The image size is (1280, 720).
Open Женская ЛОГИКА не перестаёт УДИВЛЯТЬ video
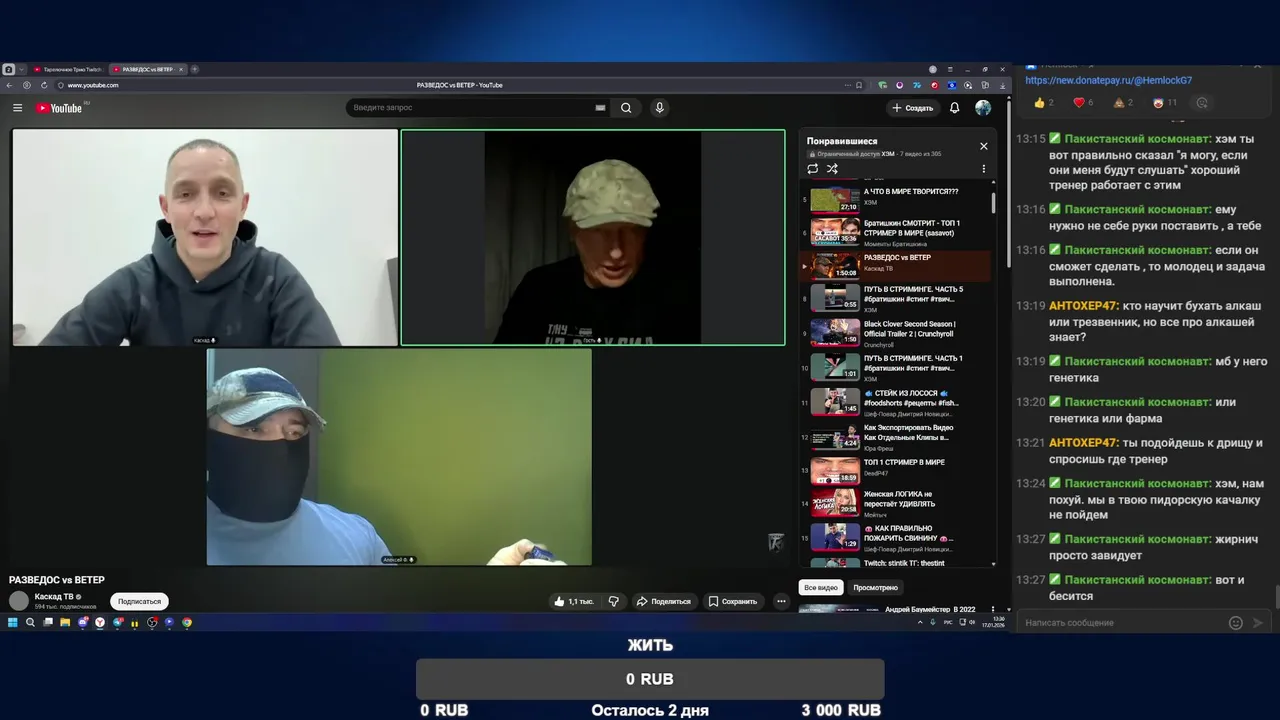897,504
